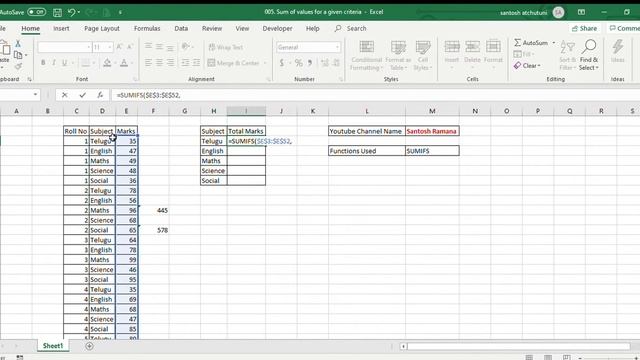Click the English cell in column H

pos(213,151)
